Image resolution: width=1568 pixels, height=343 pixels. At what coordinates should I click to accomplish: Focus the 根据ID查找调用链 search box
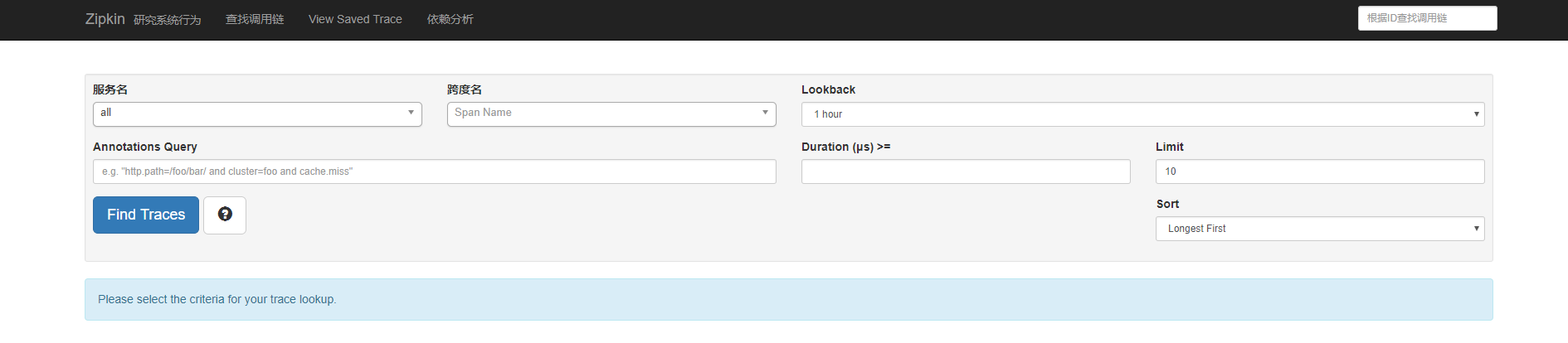click(x=1427, y=18)
